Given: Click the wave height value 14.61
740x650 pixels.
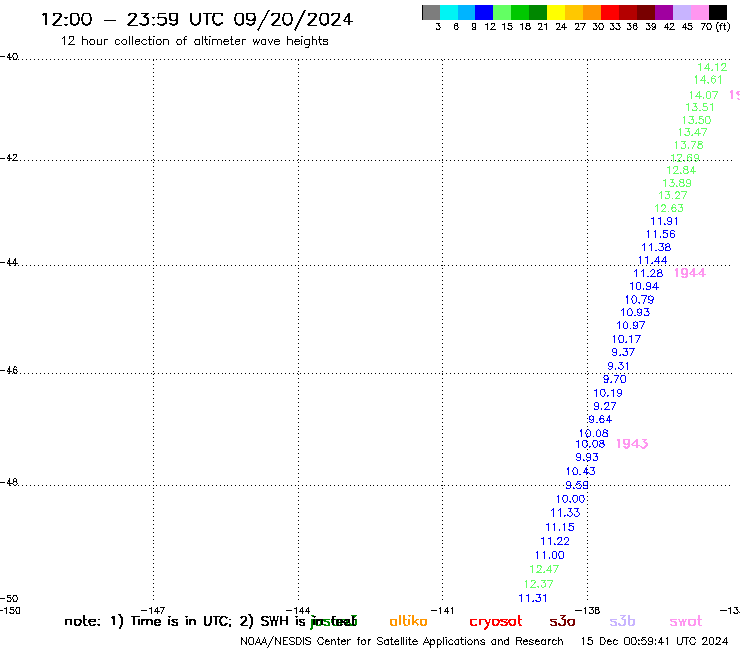Looking at the screenshot, I should tap(708, 80).
